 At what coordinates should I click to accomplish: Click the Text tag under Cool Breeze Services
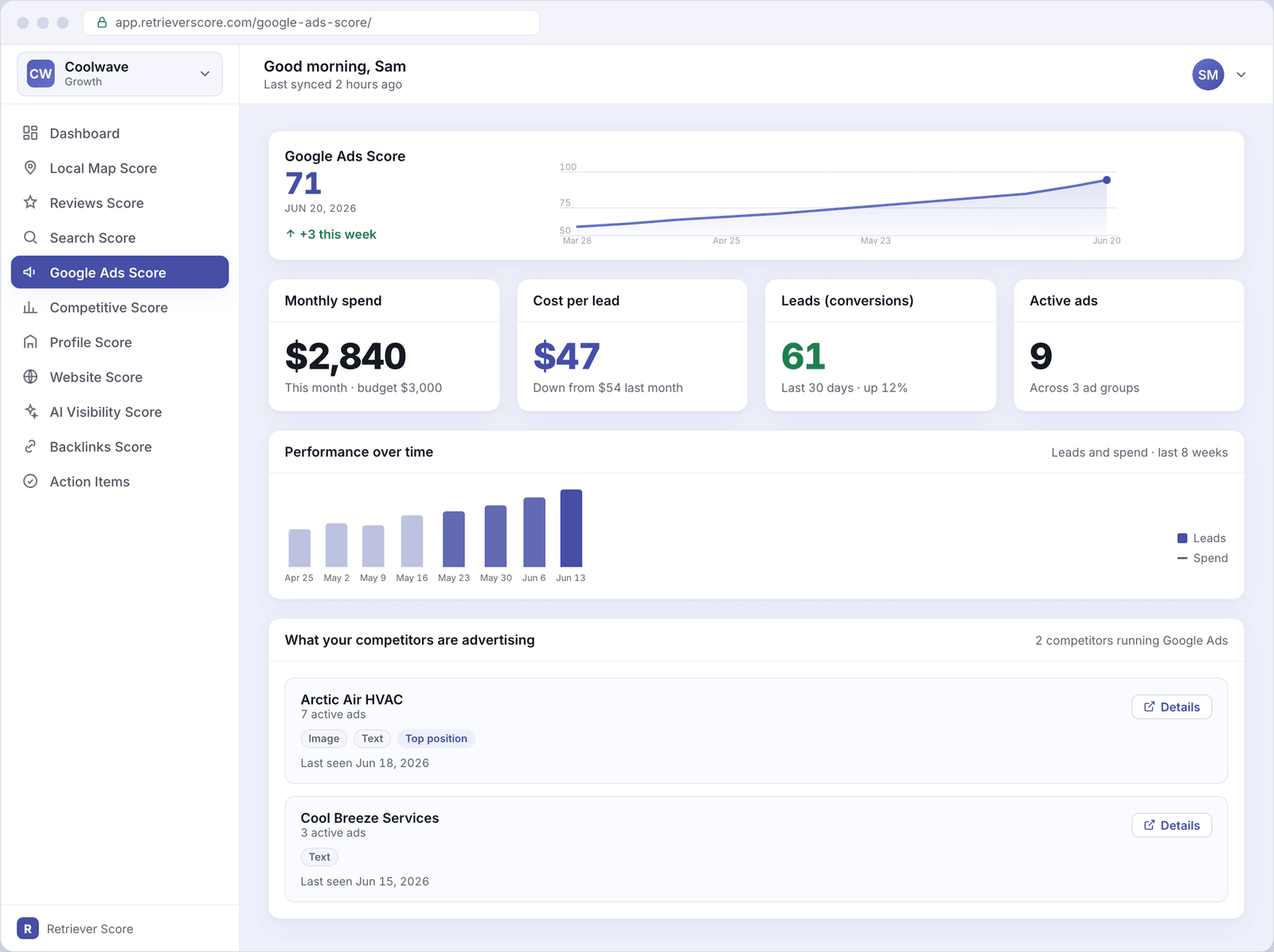319,857
